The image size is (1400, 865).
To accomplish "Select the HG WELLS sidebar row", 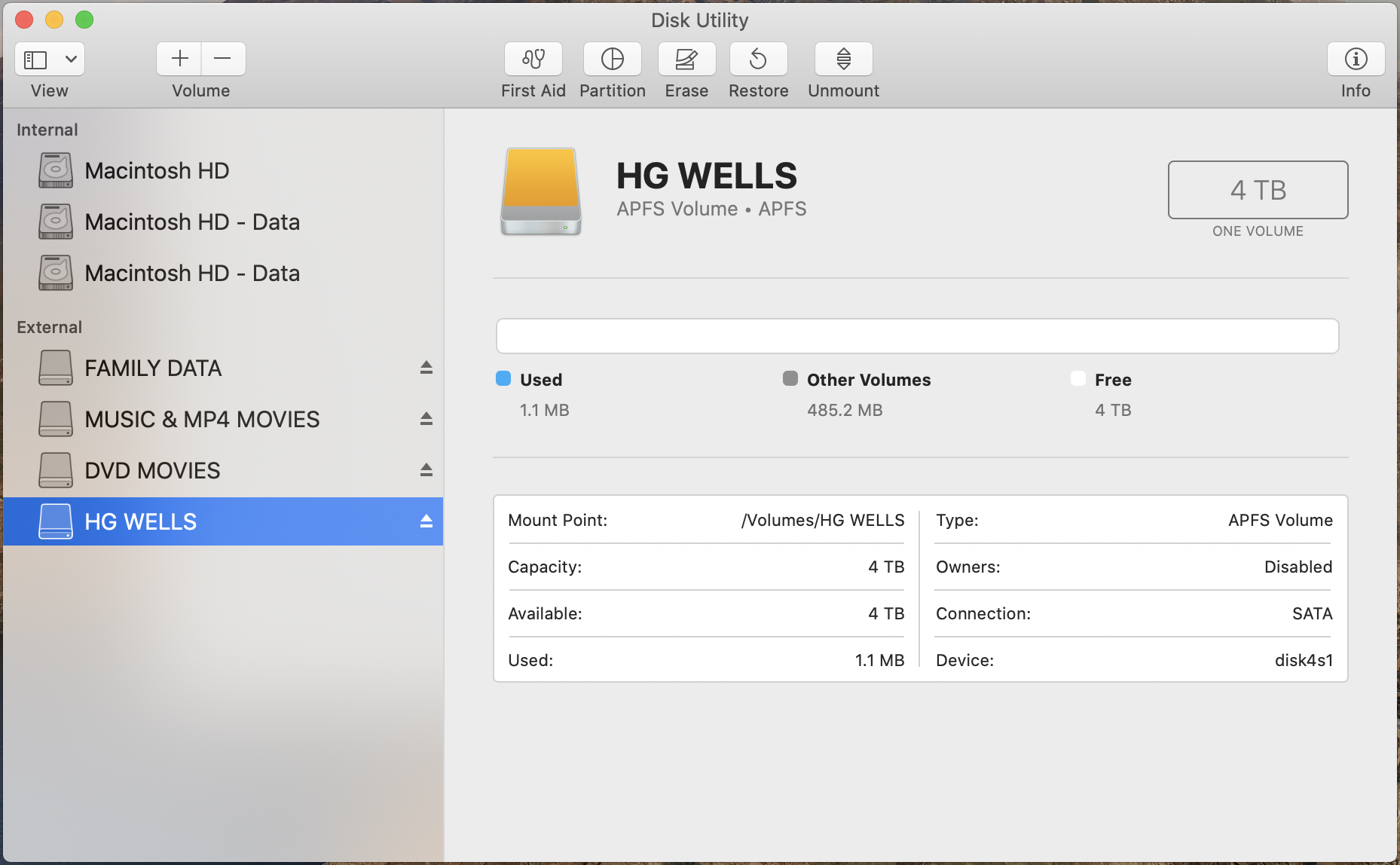I will [x=223, y=521].
